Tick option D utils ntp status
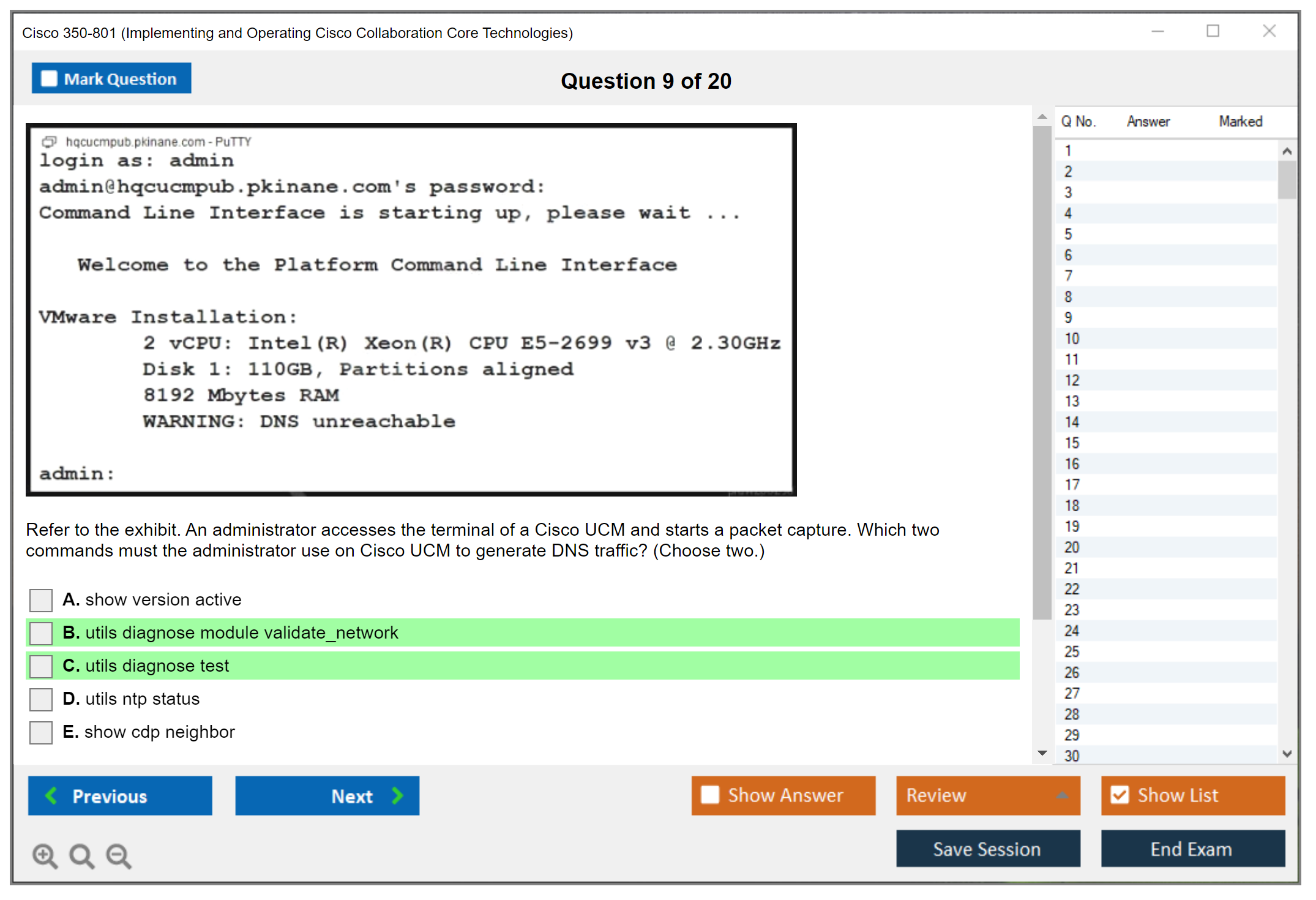Screen dimensions: 1316x900 pyautogui.click(x=41, y=699)
